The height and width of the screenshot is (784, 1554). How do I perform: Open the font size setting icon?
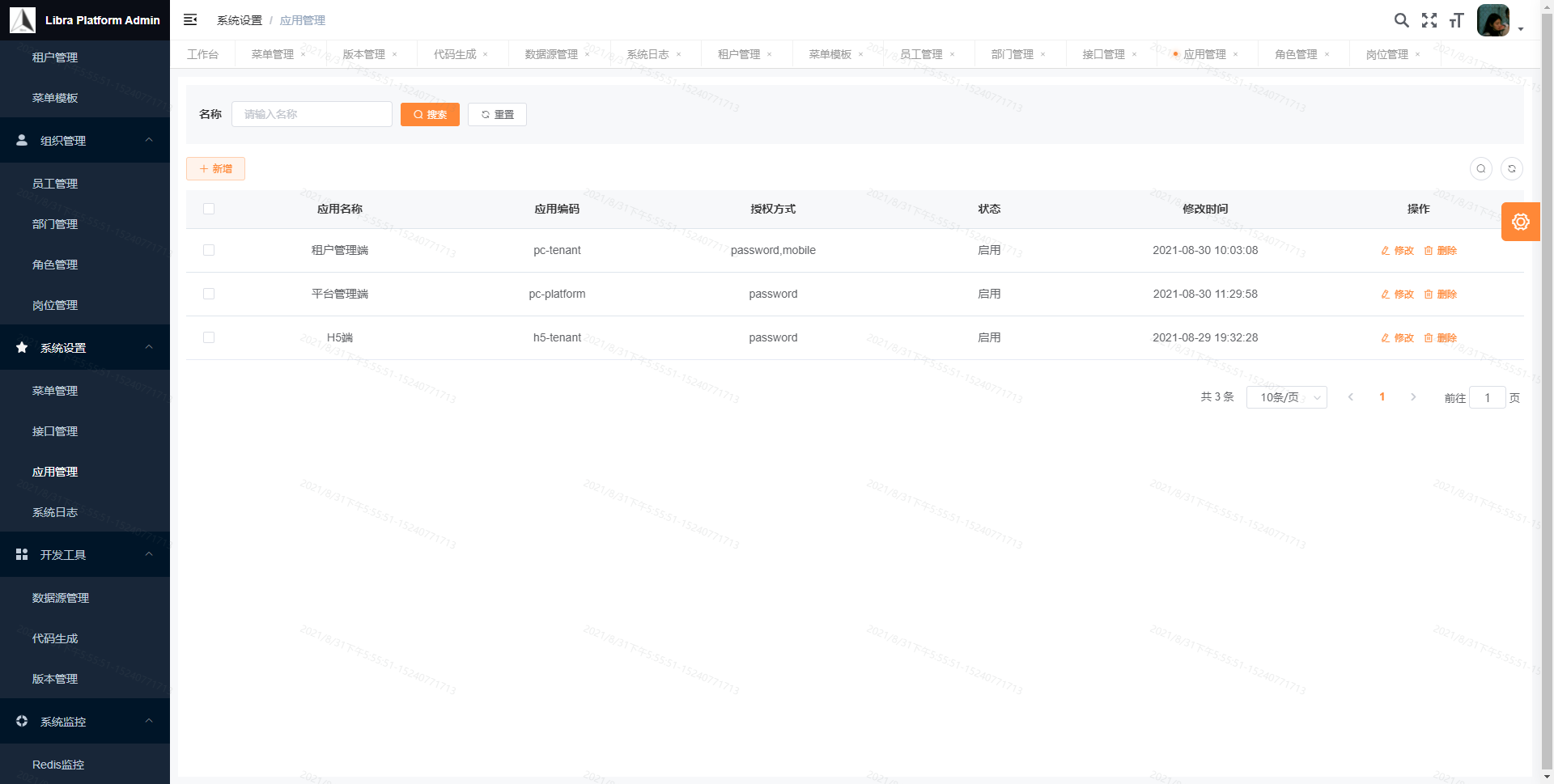pos(1456,20)
